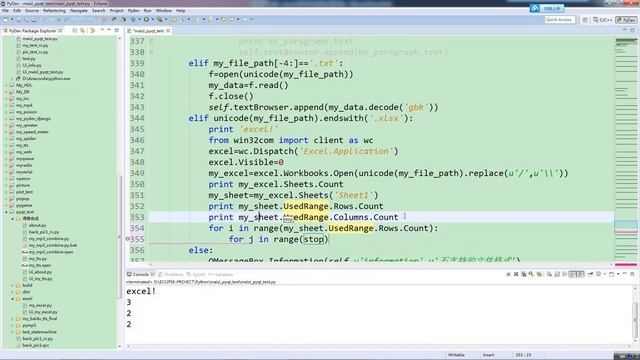640x360 pixels.
Task: Open the Open Console dropdown arrow
Action: (618, 274)
